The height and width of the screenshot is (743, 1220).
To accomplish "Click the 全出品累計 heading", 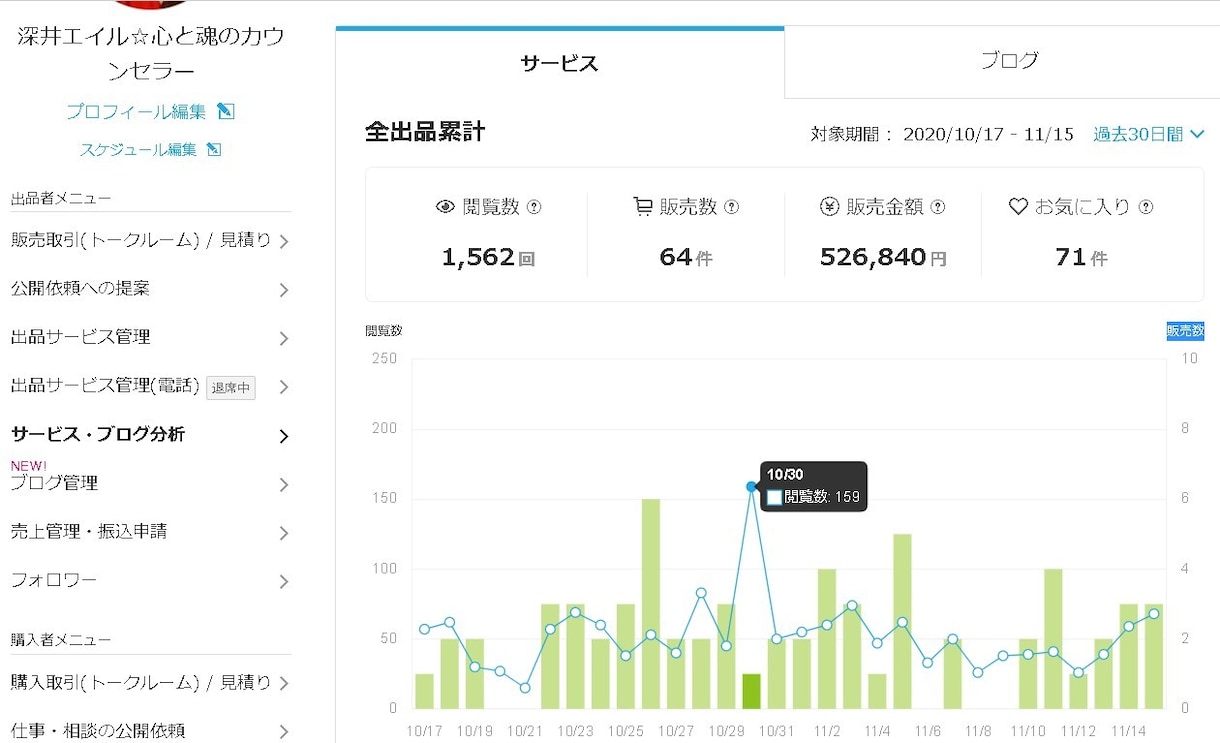I will pyautogui.click(x=425, y=132).
